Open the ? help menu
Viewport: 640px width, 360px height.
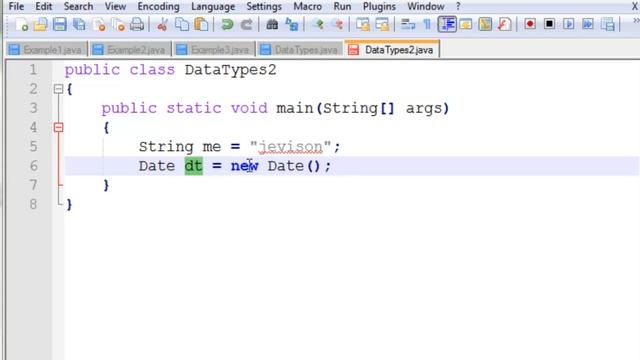click(458, 7)
